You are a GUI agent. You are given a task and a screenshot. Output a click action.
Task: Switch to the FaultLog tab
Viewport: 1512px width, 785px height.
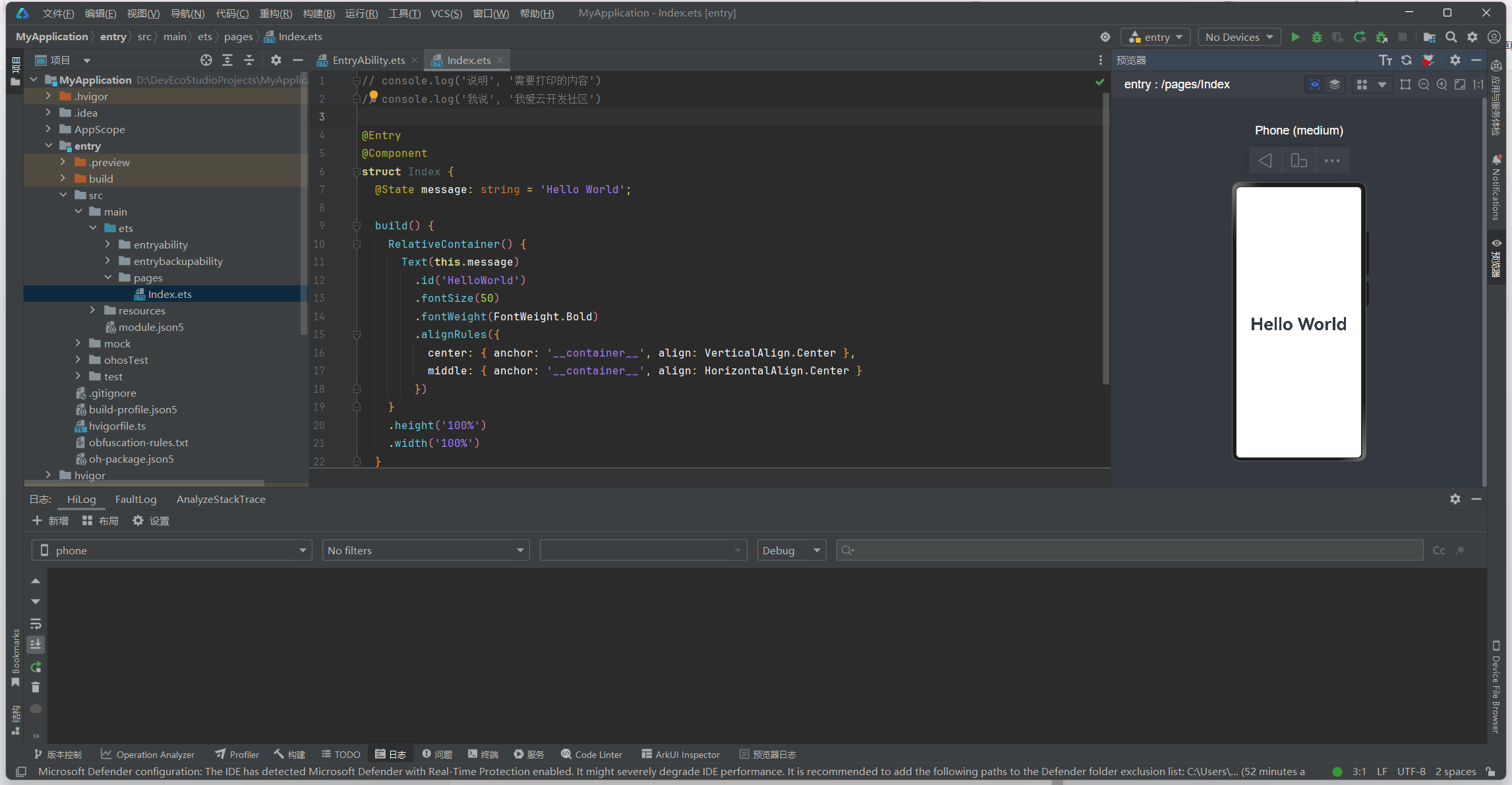(x=136, y=499)
